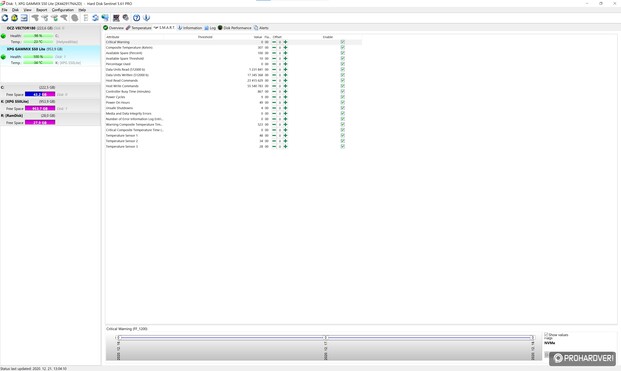
Task: Click the dark chip toolbar icon
Action: (x=116, y=18)
